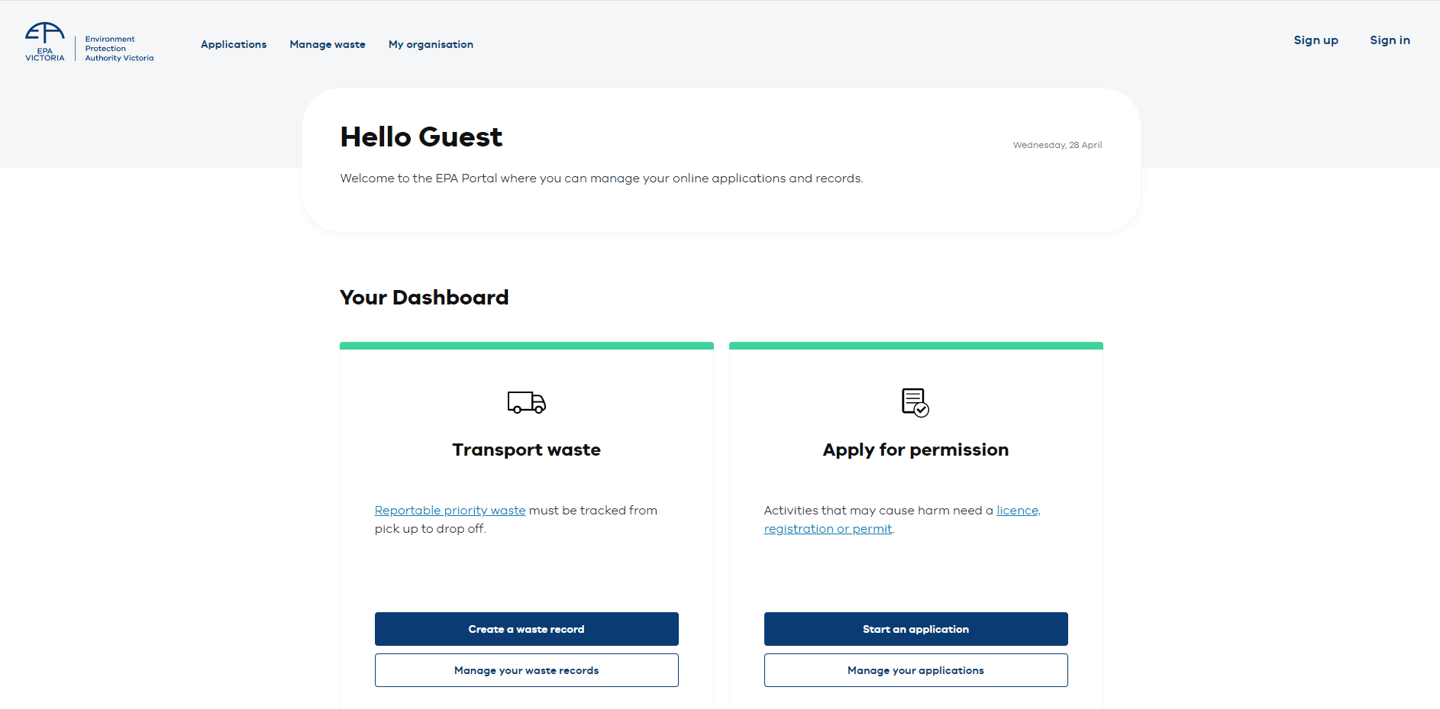Click the Wednesday, 28 April date text
This screenshot has height=709, width=1440.
(x=1057, y=145)
